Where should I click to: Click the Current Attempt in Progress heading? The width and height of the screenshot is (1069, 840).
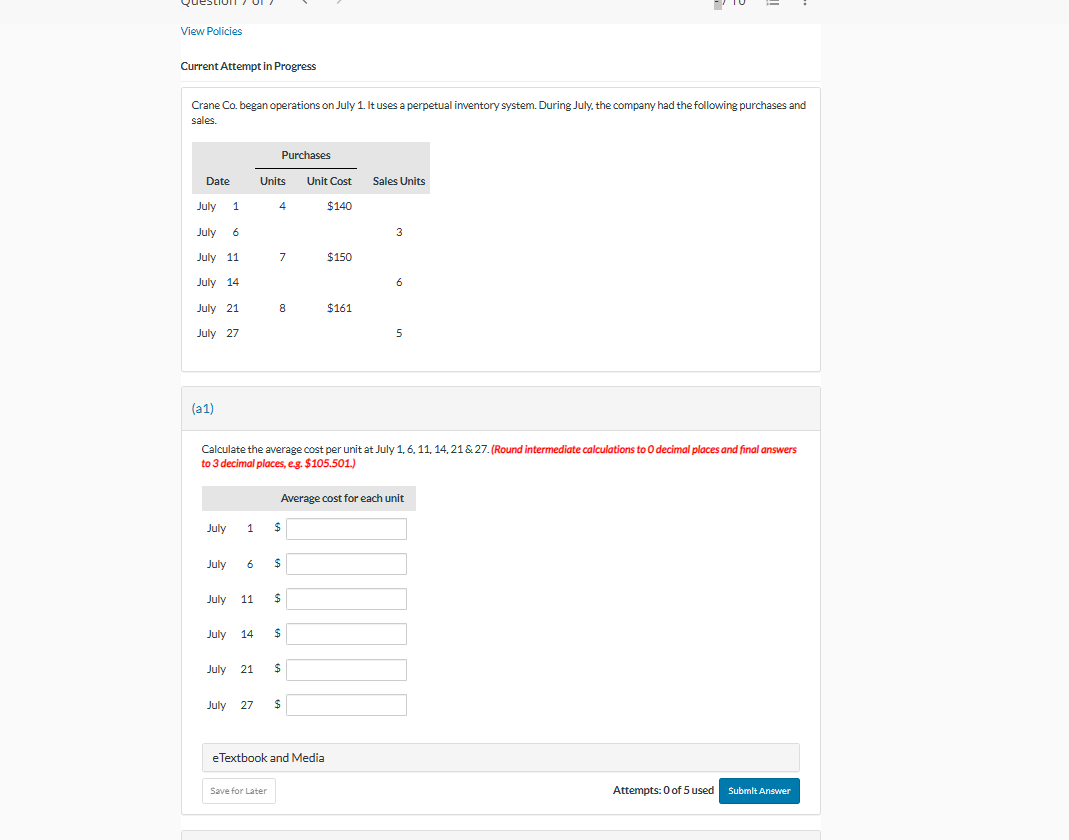(x=248, y=66)
